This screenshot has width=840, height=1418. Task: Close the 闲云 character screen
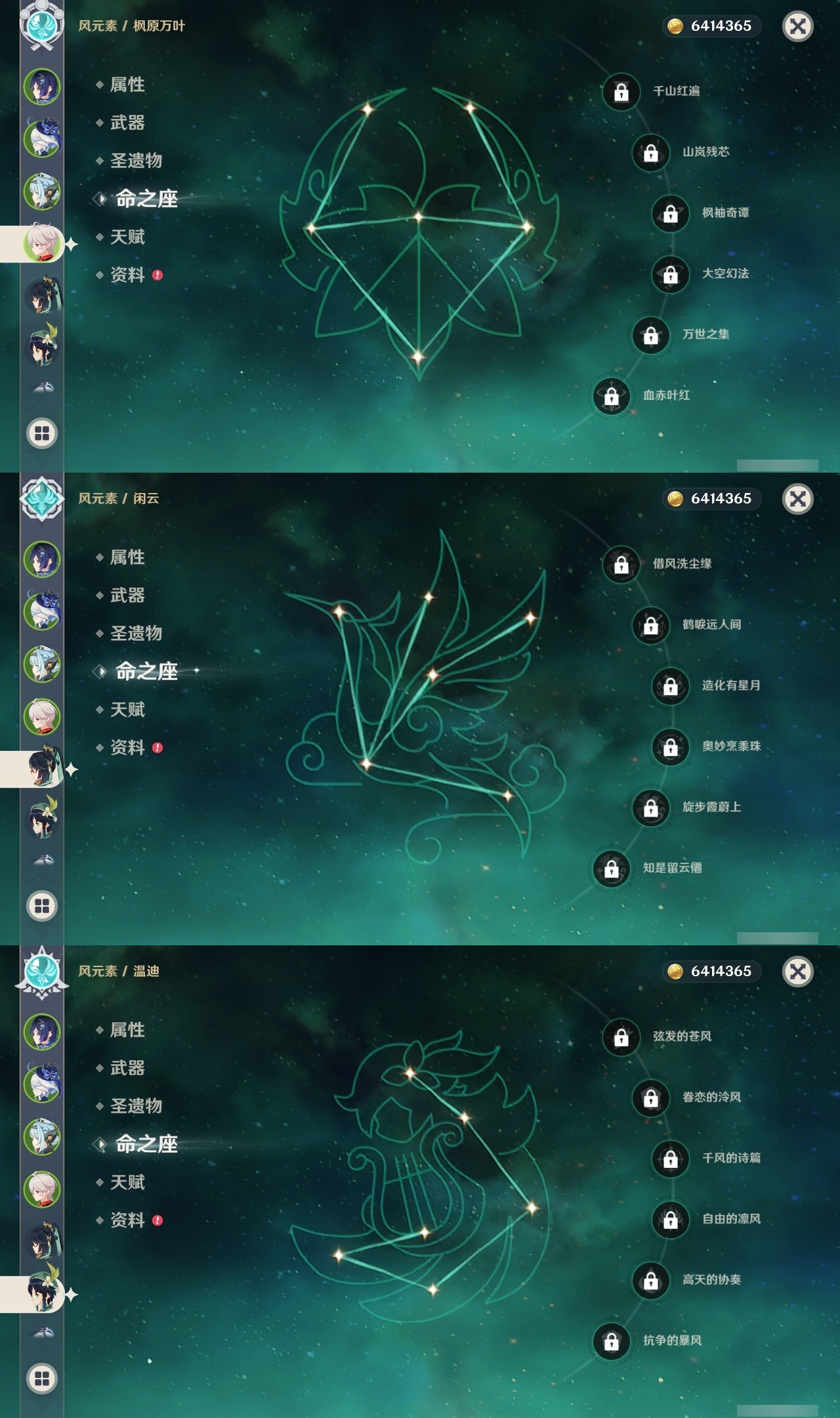tap(798, 499)
